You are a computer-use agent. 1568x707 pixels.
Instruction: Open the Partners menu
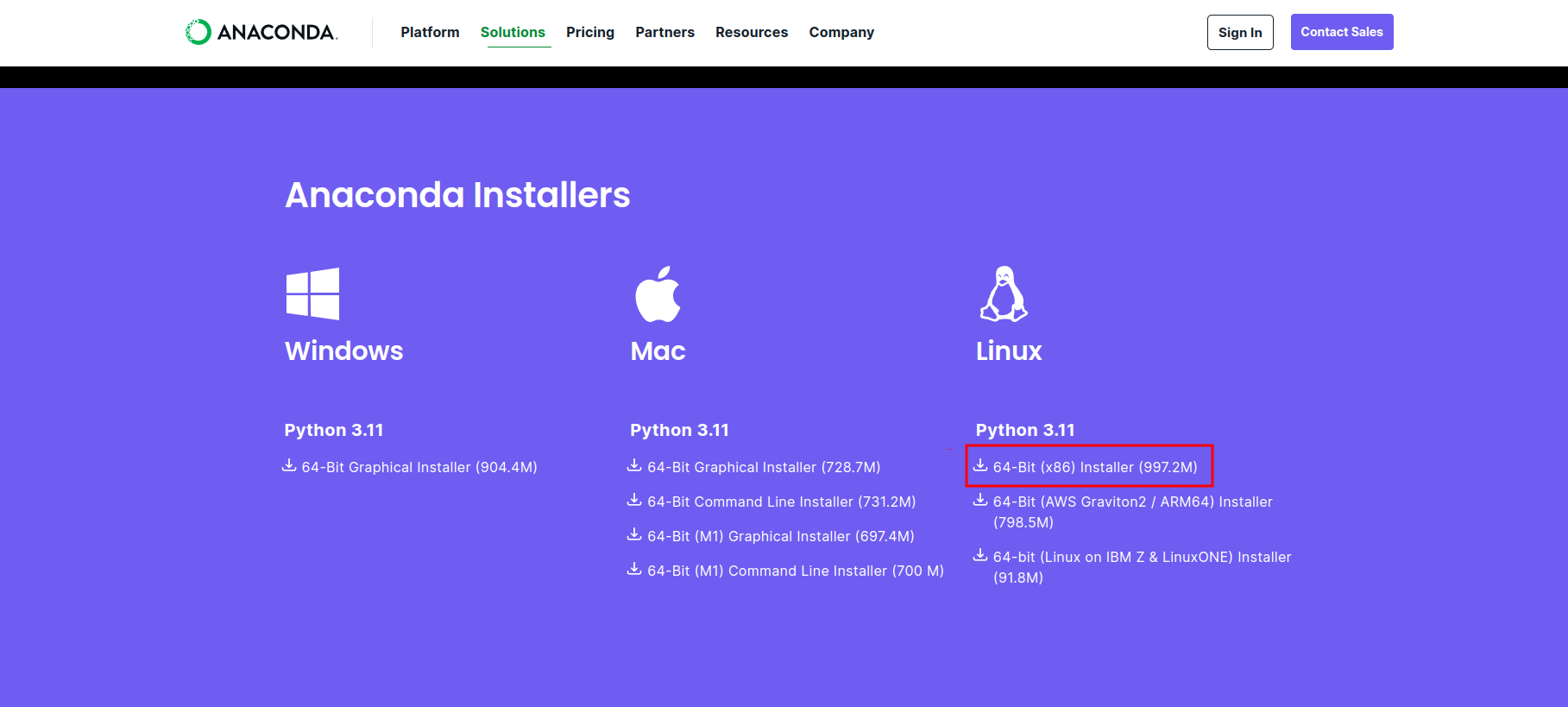664,32
